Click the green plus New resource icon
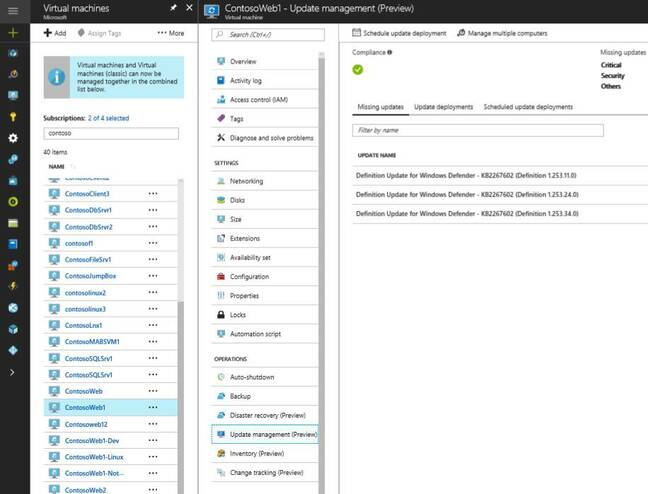 click(13, 33)
